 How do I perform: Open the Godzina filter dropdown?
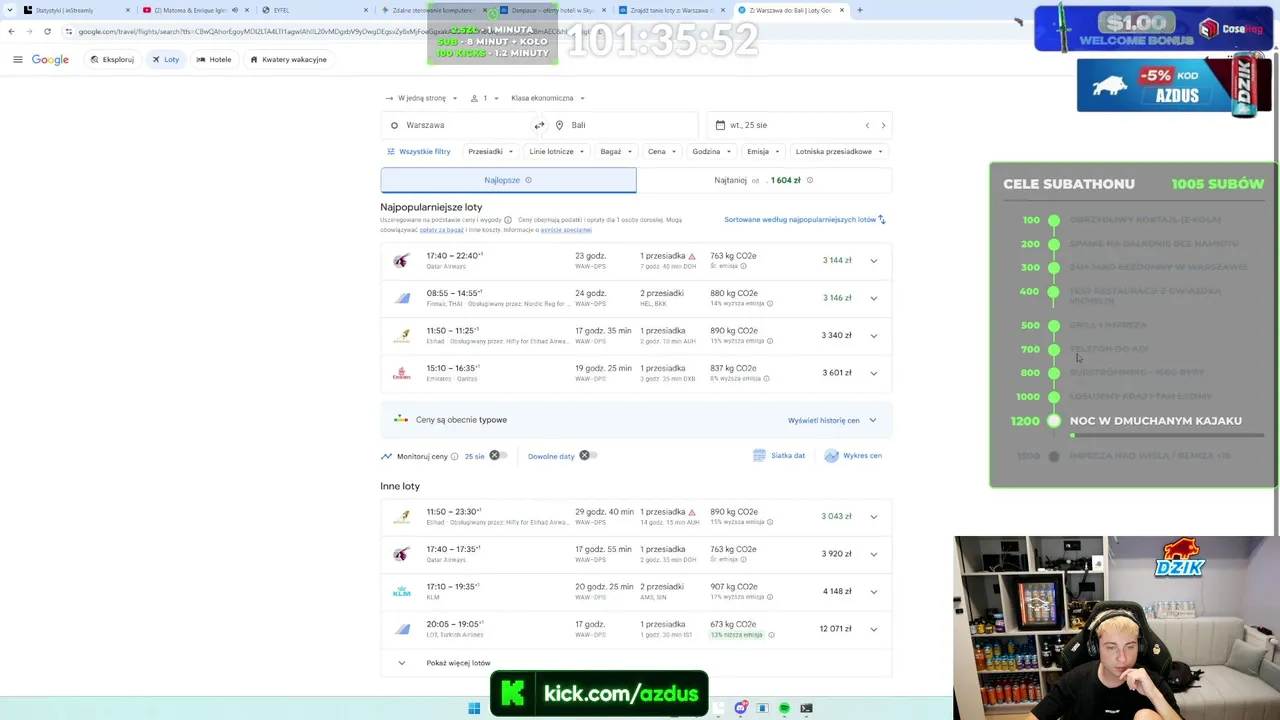coord(711,152)
